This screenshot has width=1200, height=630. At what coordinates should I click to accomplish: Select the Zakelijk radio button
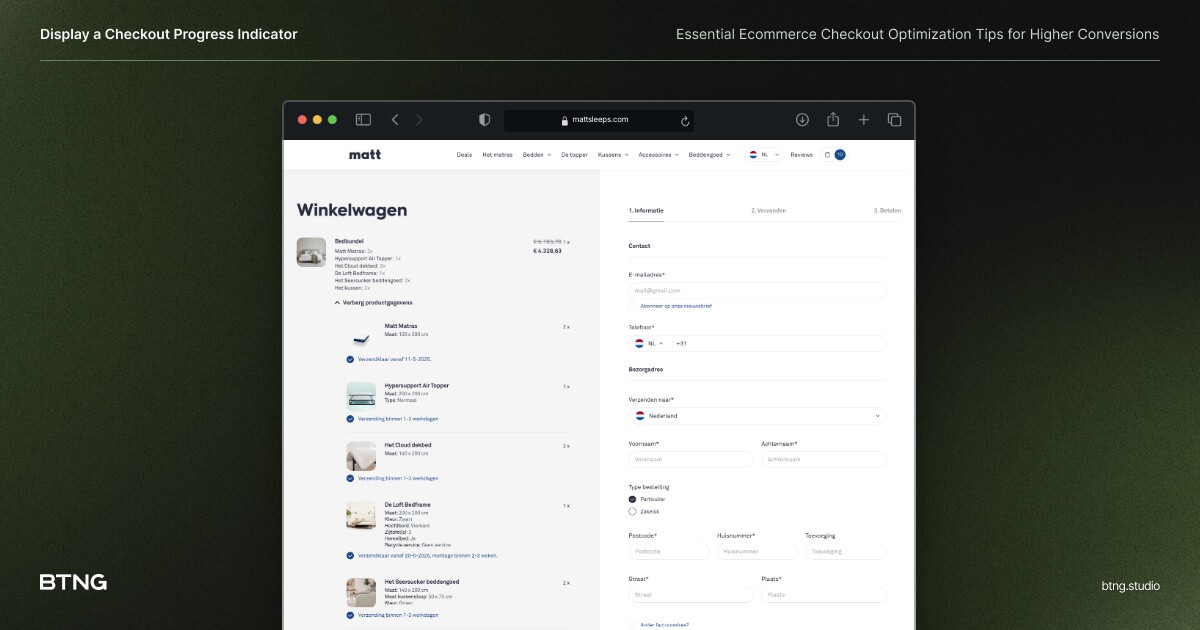click(x=632, y=511)
